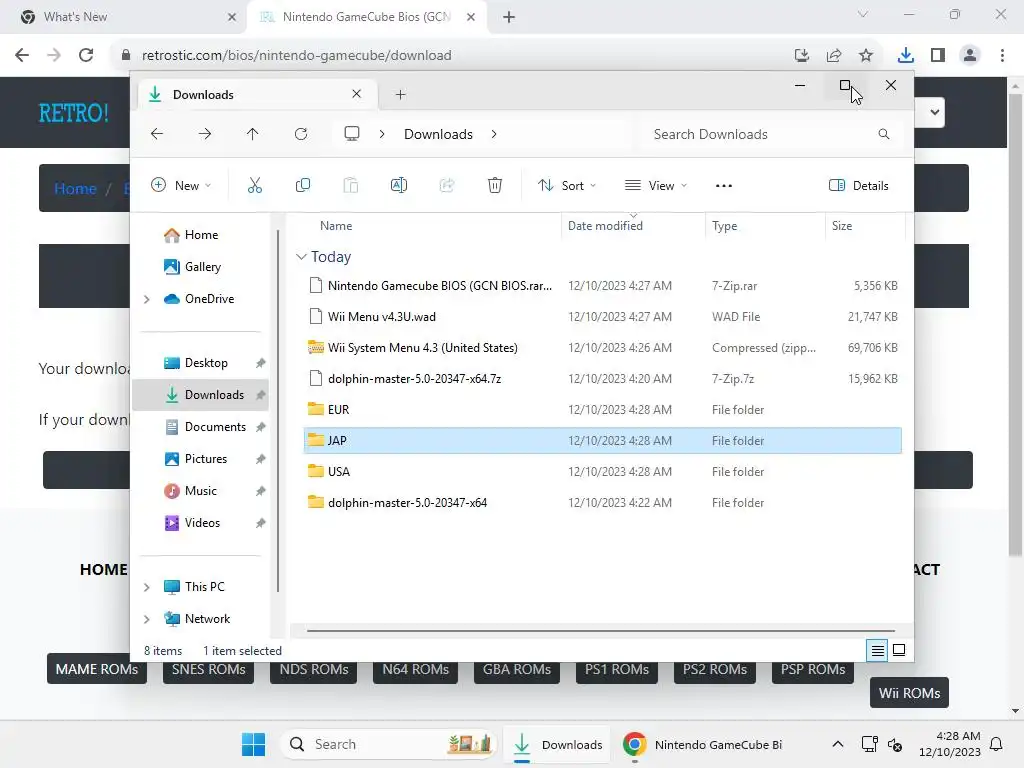1024x768 pixels.
Task: Add a new Explorer tab
Action: [x=400, y=95]
